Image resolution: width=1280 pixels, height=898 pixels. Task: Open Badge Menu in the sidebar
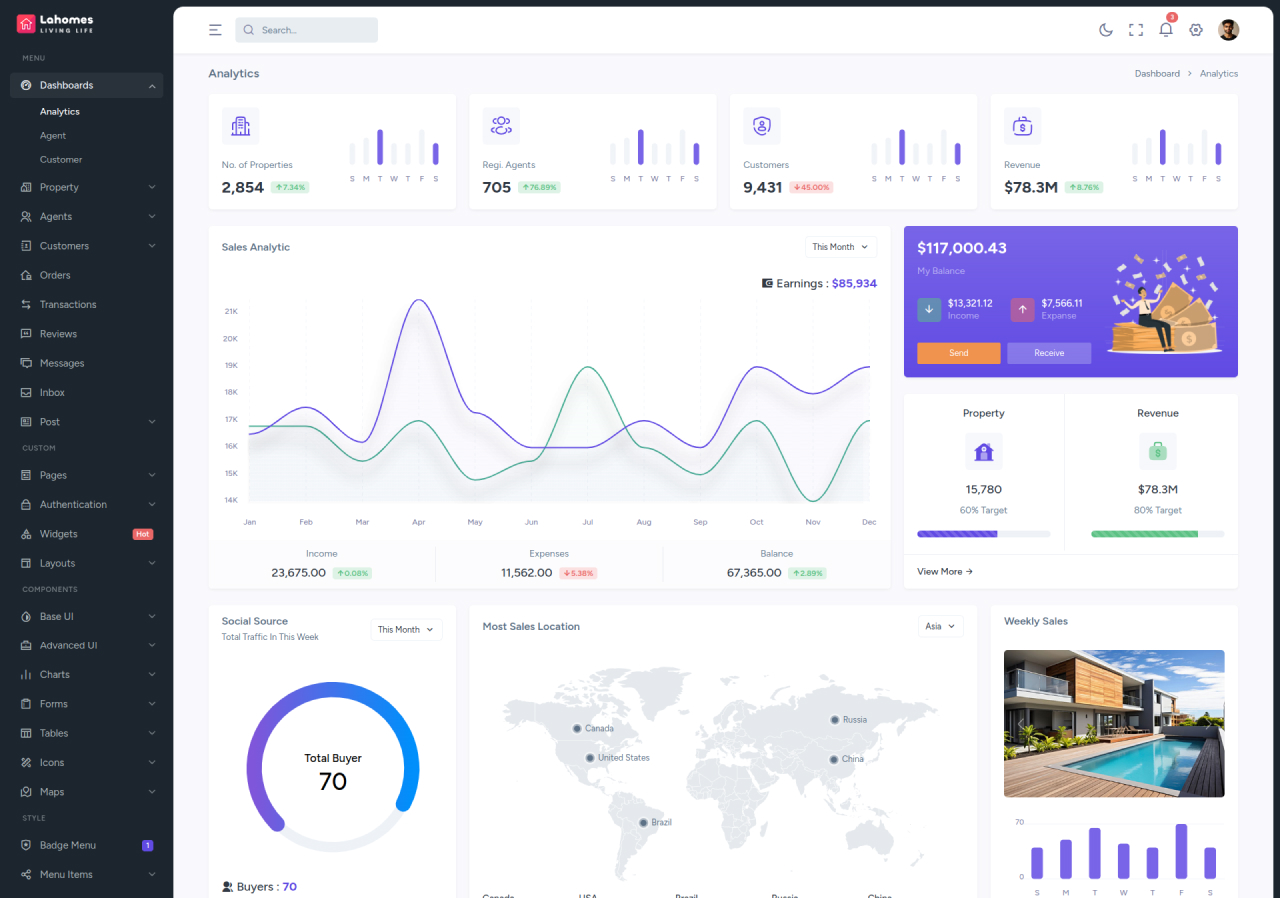(87, 845)
